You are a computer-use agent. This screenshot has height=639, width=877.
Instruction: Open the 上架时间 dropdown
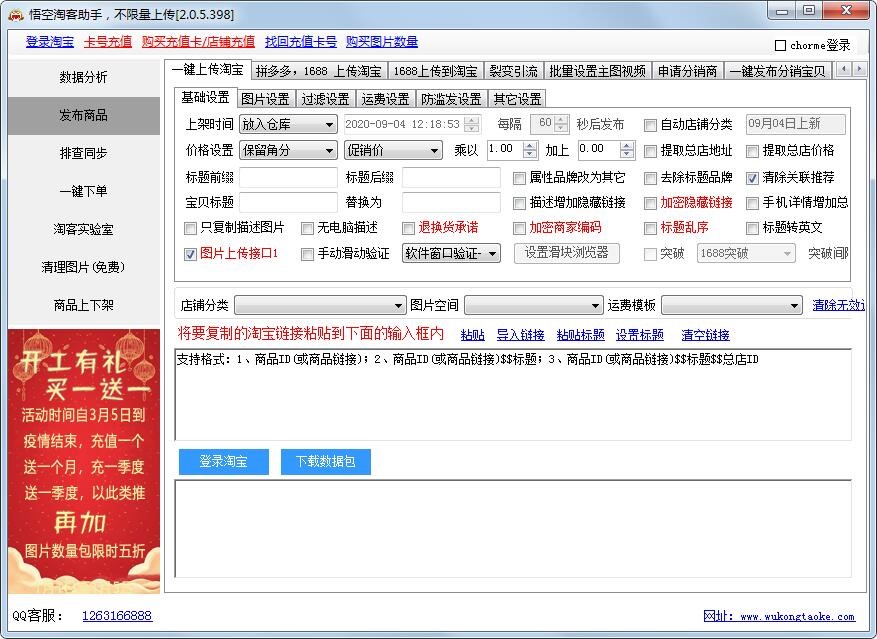tap(288, 125)
